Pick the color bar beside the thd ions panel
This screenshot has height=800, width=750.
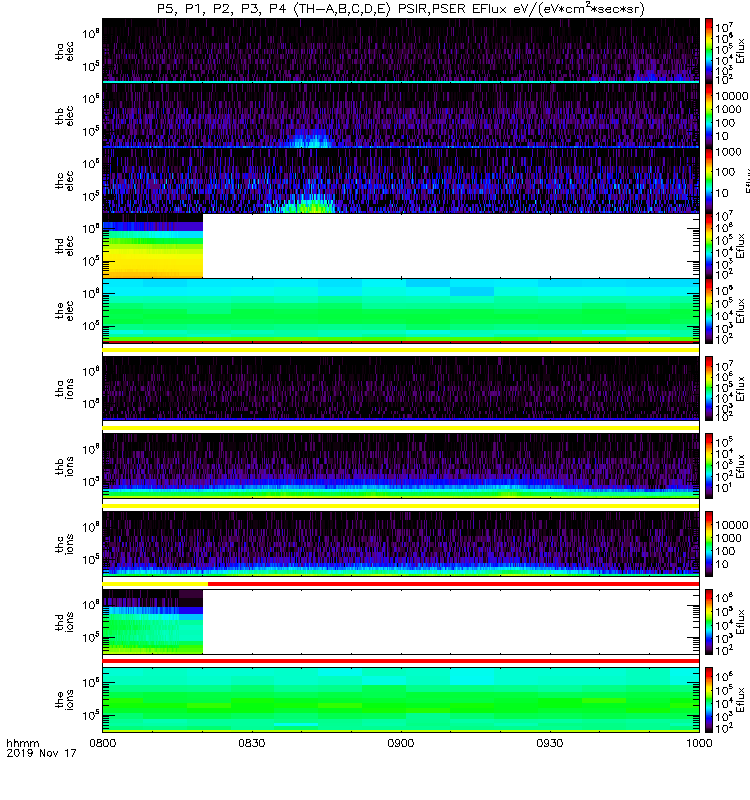click(709, 622)
